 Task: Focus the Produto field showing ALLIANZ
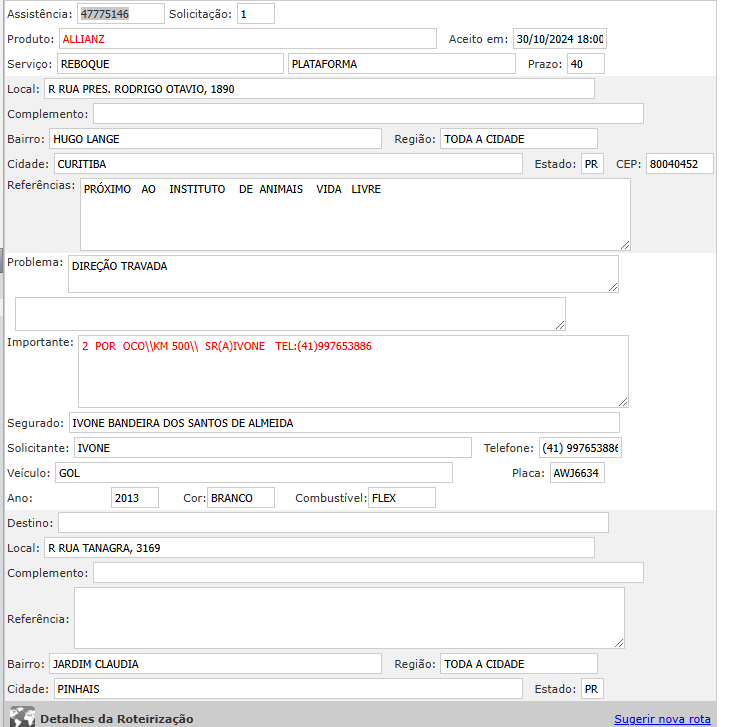[x=247, y=39]
